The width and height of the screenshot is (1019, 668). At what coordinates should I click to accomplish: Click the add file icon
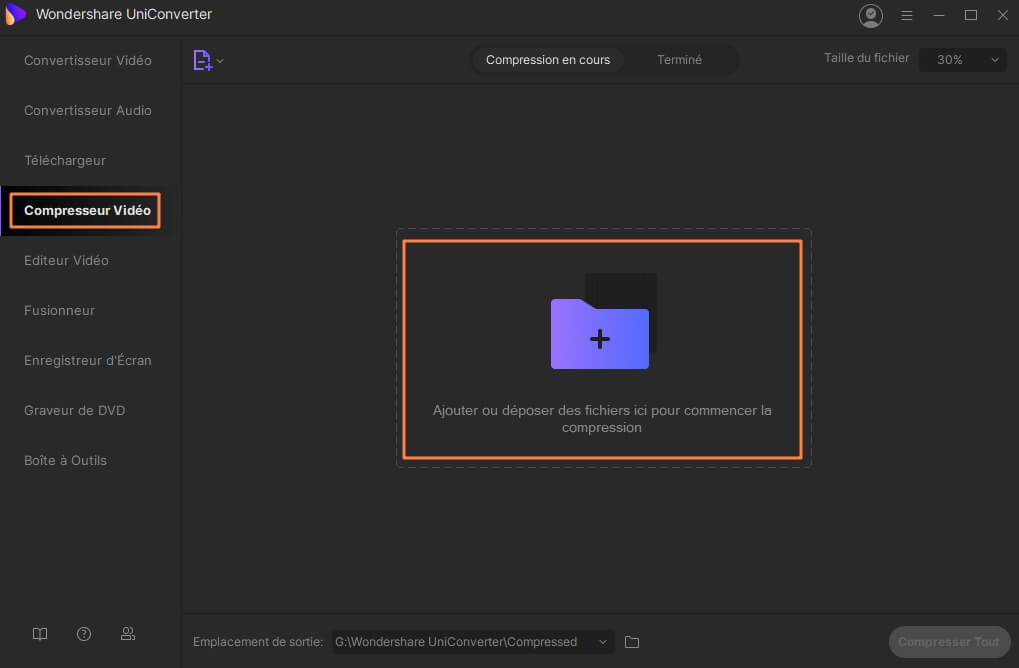coord(203,60)
